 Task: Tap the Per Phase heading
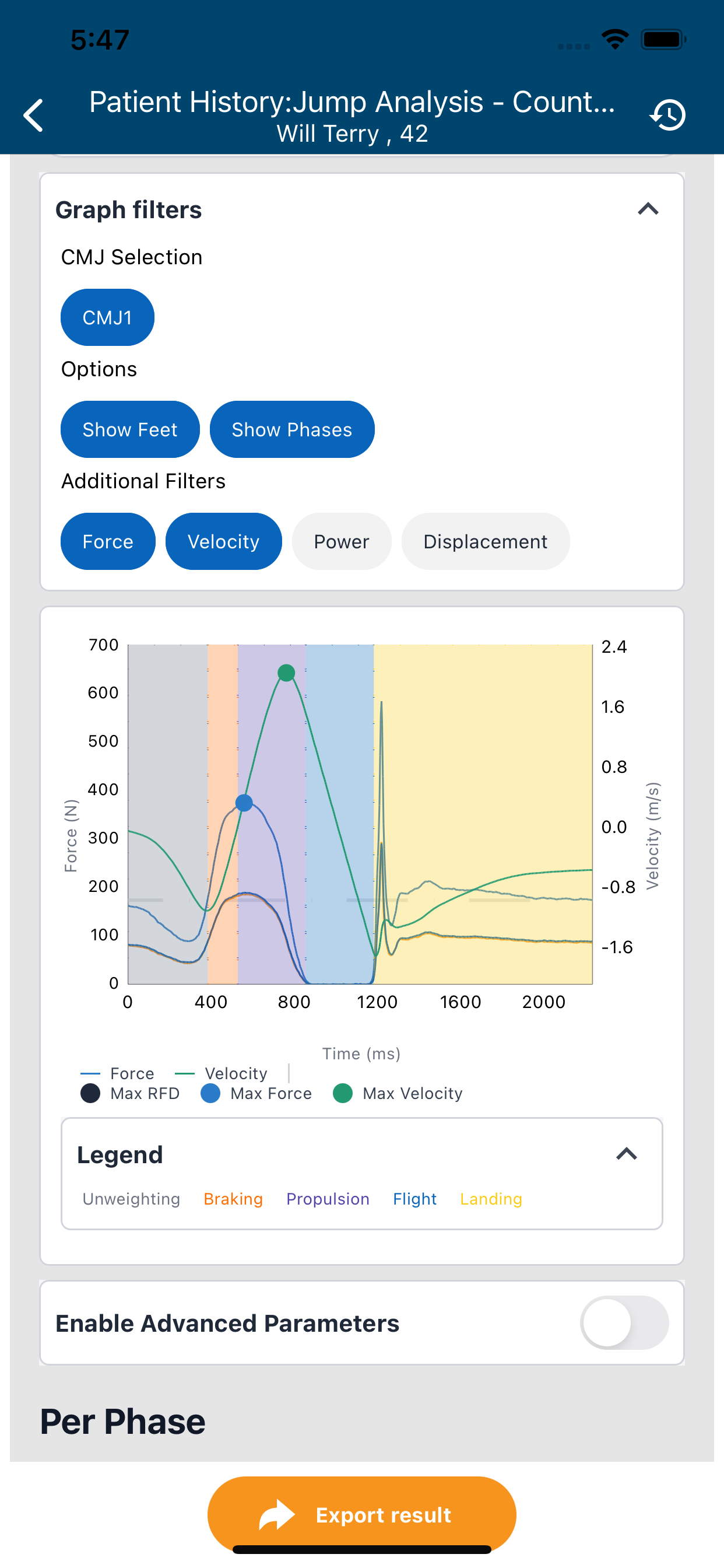point(123,1422)
